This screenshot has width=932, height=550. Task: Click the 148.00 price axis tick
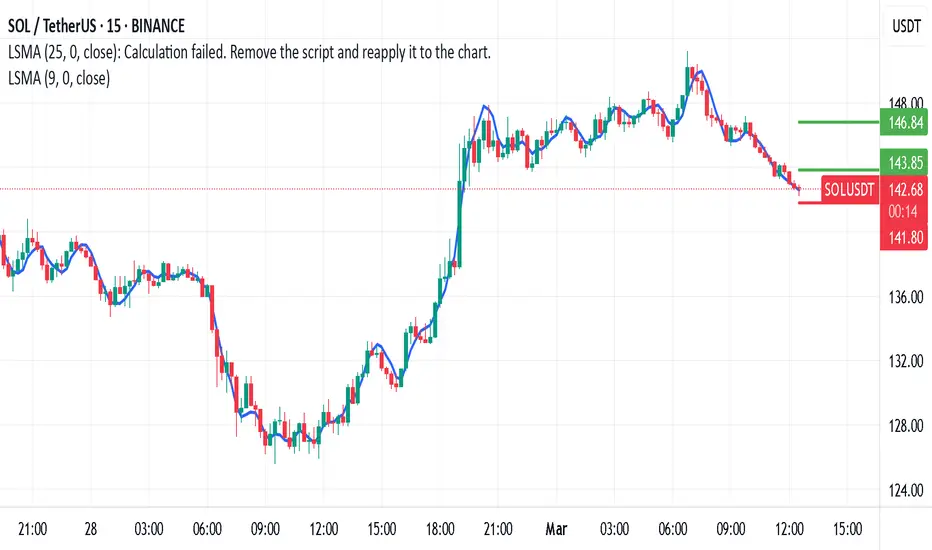coord(905,102)
